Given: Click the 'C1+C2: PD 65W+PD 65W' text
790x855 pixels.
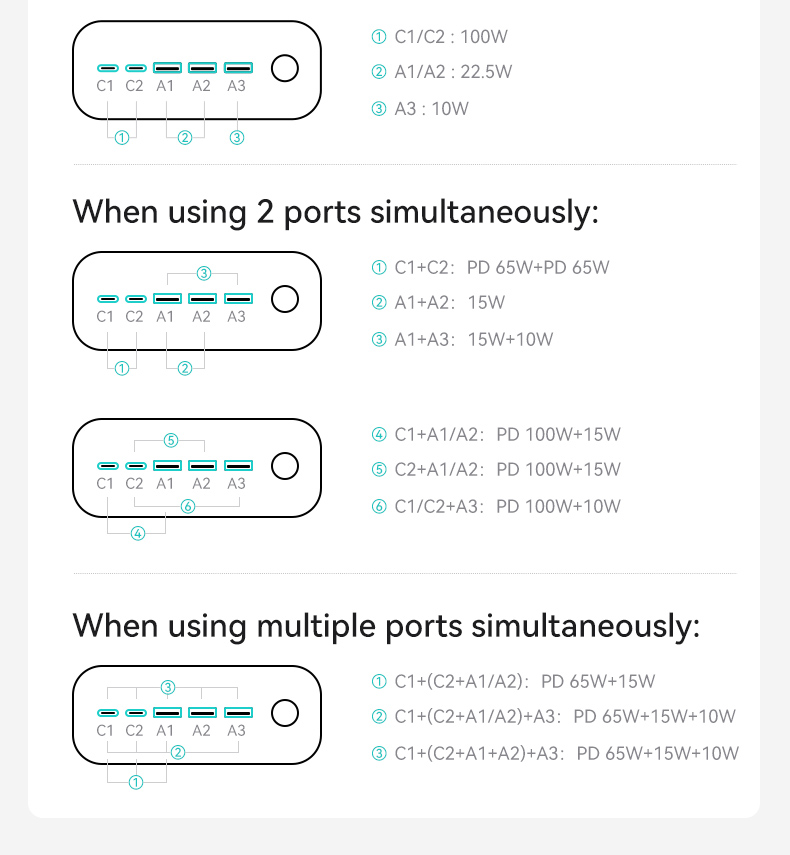Looking at the screenshot, I should 502,268.
